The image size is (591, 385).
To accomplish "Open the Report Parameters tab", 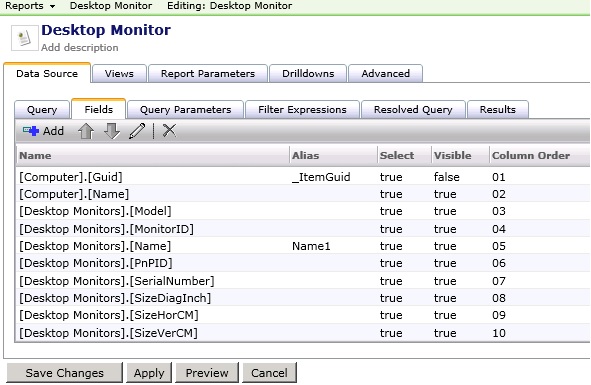I will pyautogui.click(x=208, y=74).
